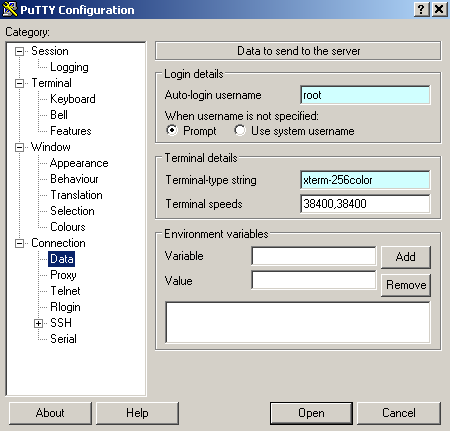Collapse the Terminal tree node

point(20,83)
